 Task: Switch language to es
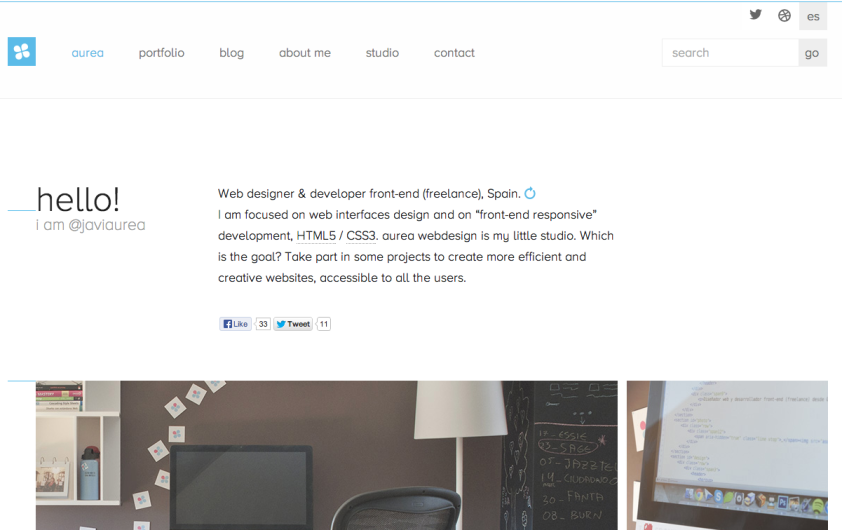[813, 16]
